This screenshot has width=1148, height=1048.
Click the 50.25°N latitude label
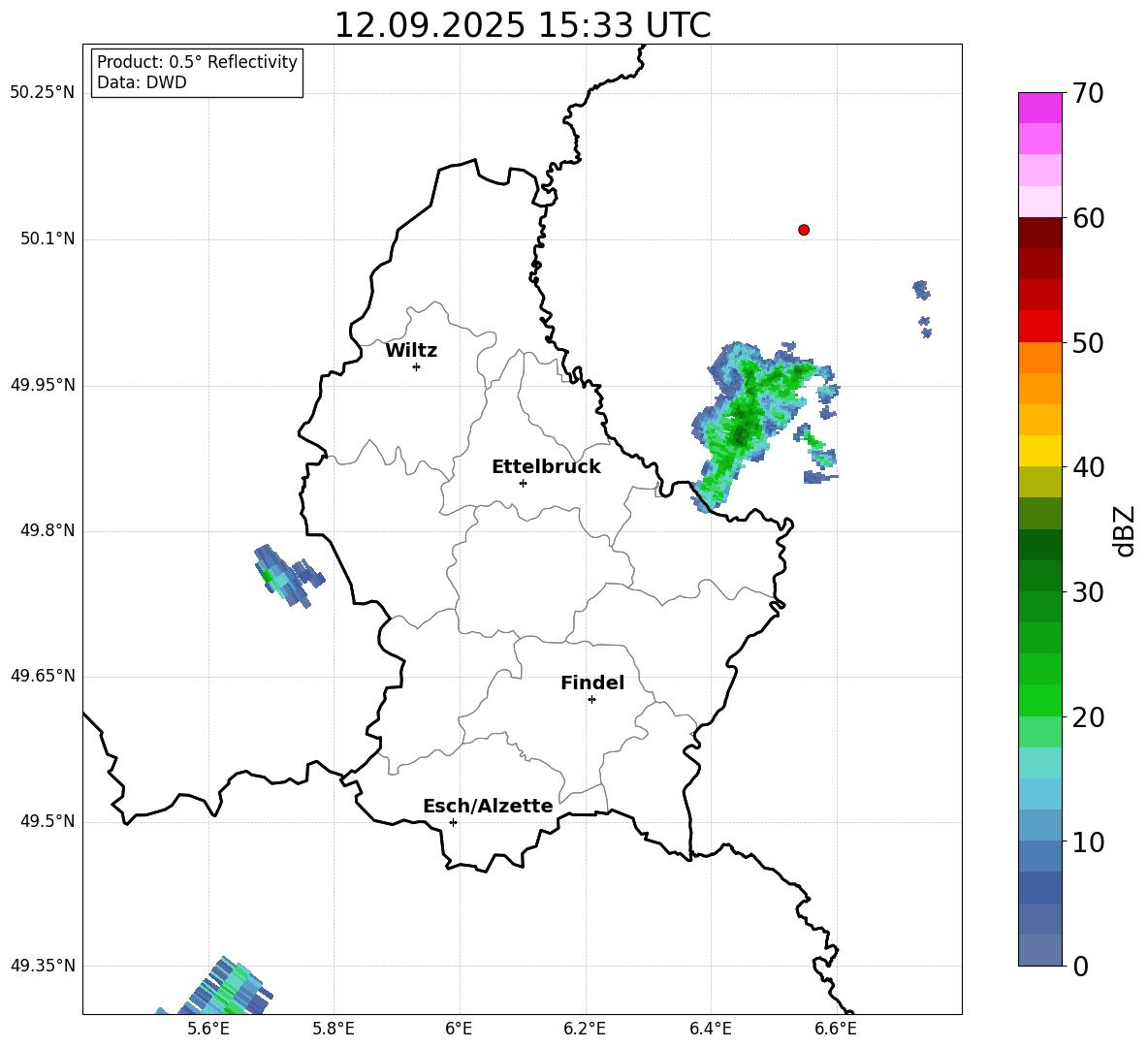pyautogui.click(x=43, y=93)
